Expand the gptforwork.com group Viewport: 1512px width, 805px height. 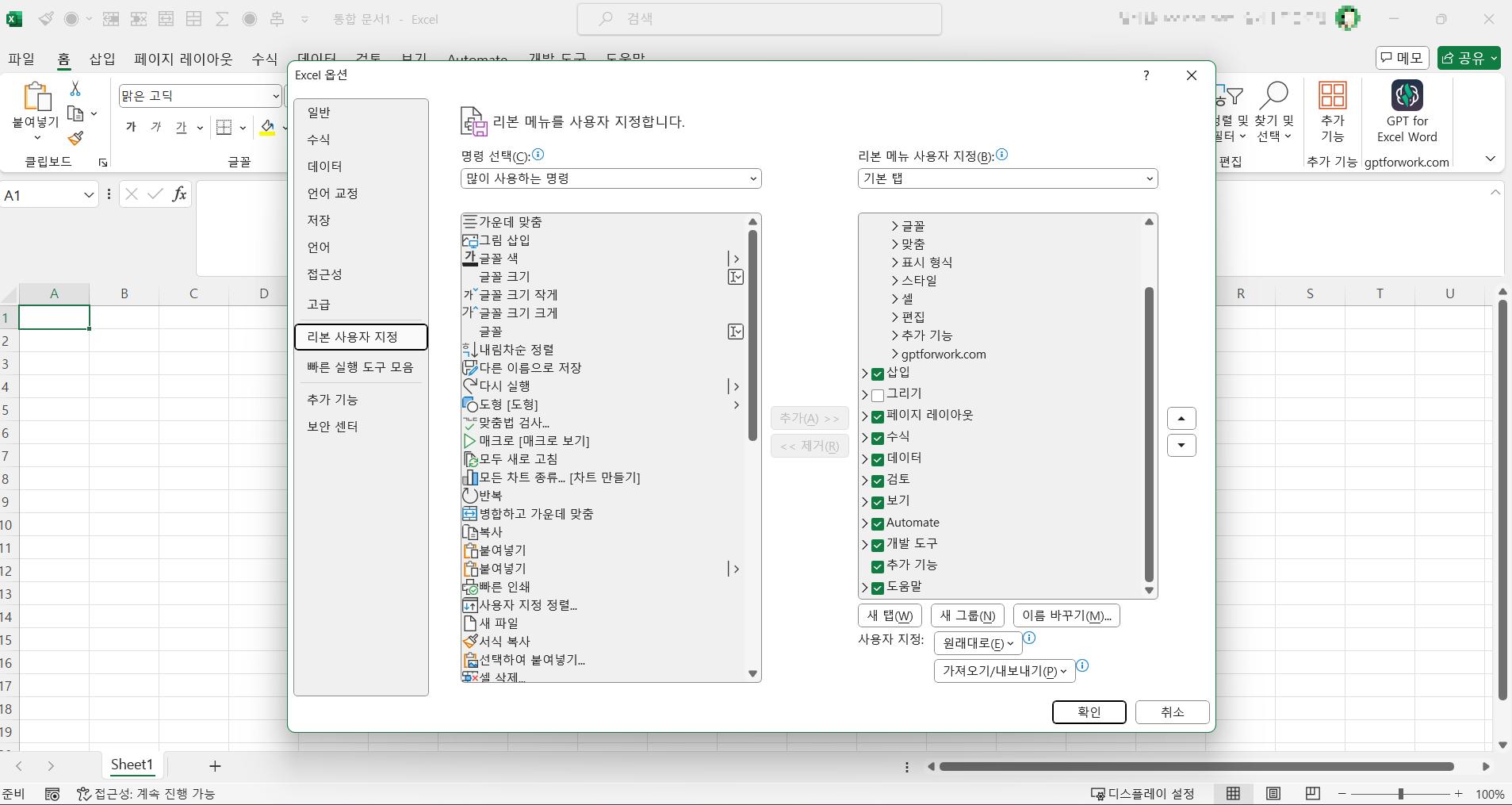pyautogui.click(x=895, y=355)
